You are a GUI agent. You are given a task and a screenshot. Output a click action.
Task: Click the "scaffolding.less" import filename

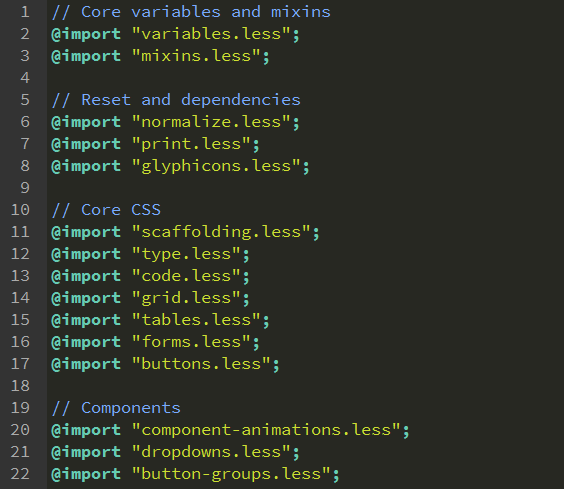coord(221,232)
